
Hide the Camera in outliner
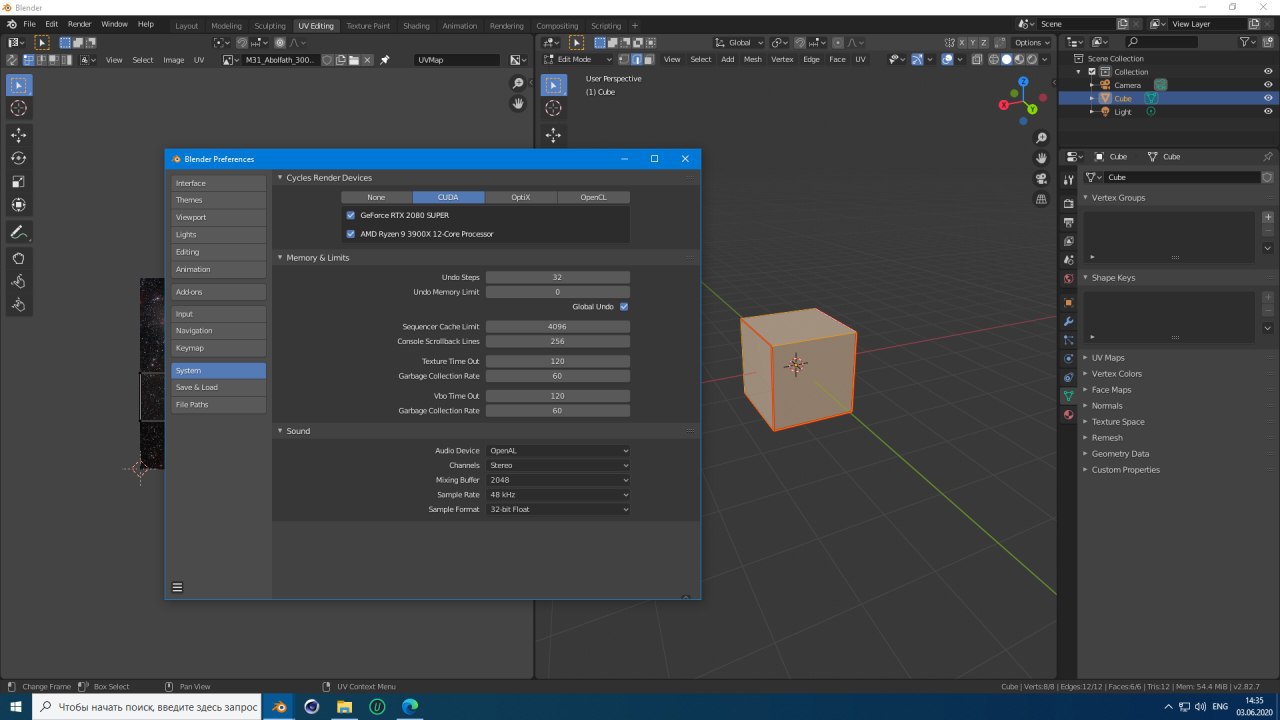click(x=1268, y=85)
